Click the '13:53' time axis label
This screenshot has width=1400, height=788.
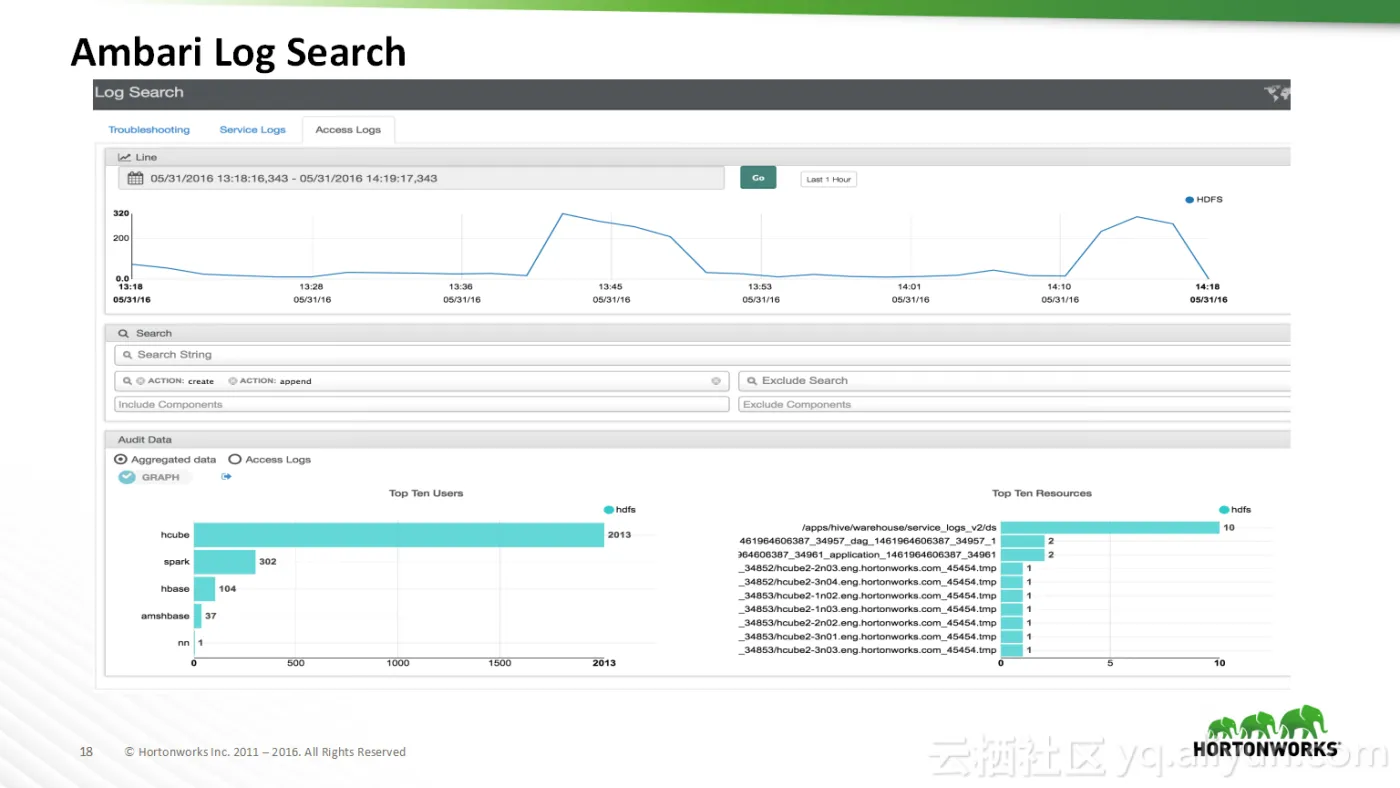pyautogui.click(x=760, y=287)
